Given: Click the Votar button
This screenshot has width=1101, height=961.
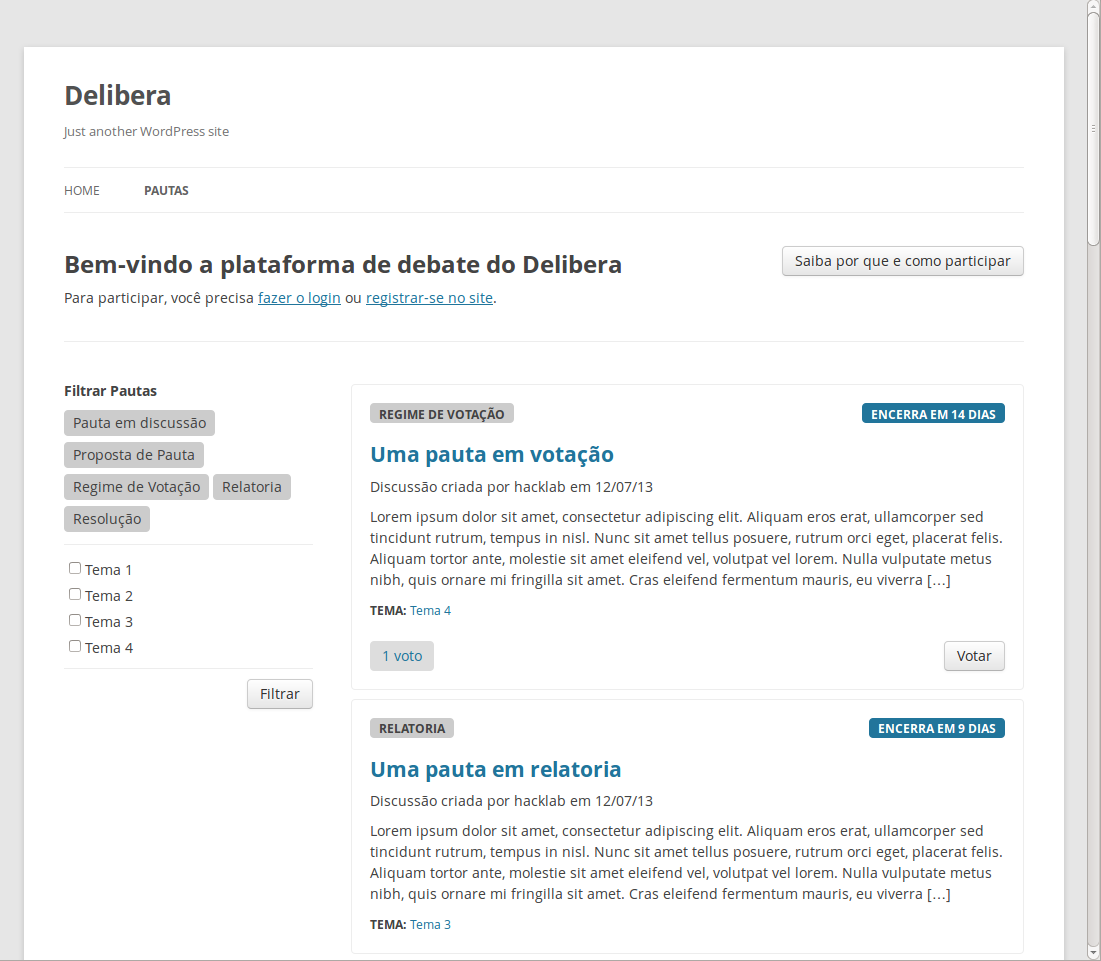Looking at the screenshot, I should click(974, 656).
